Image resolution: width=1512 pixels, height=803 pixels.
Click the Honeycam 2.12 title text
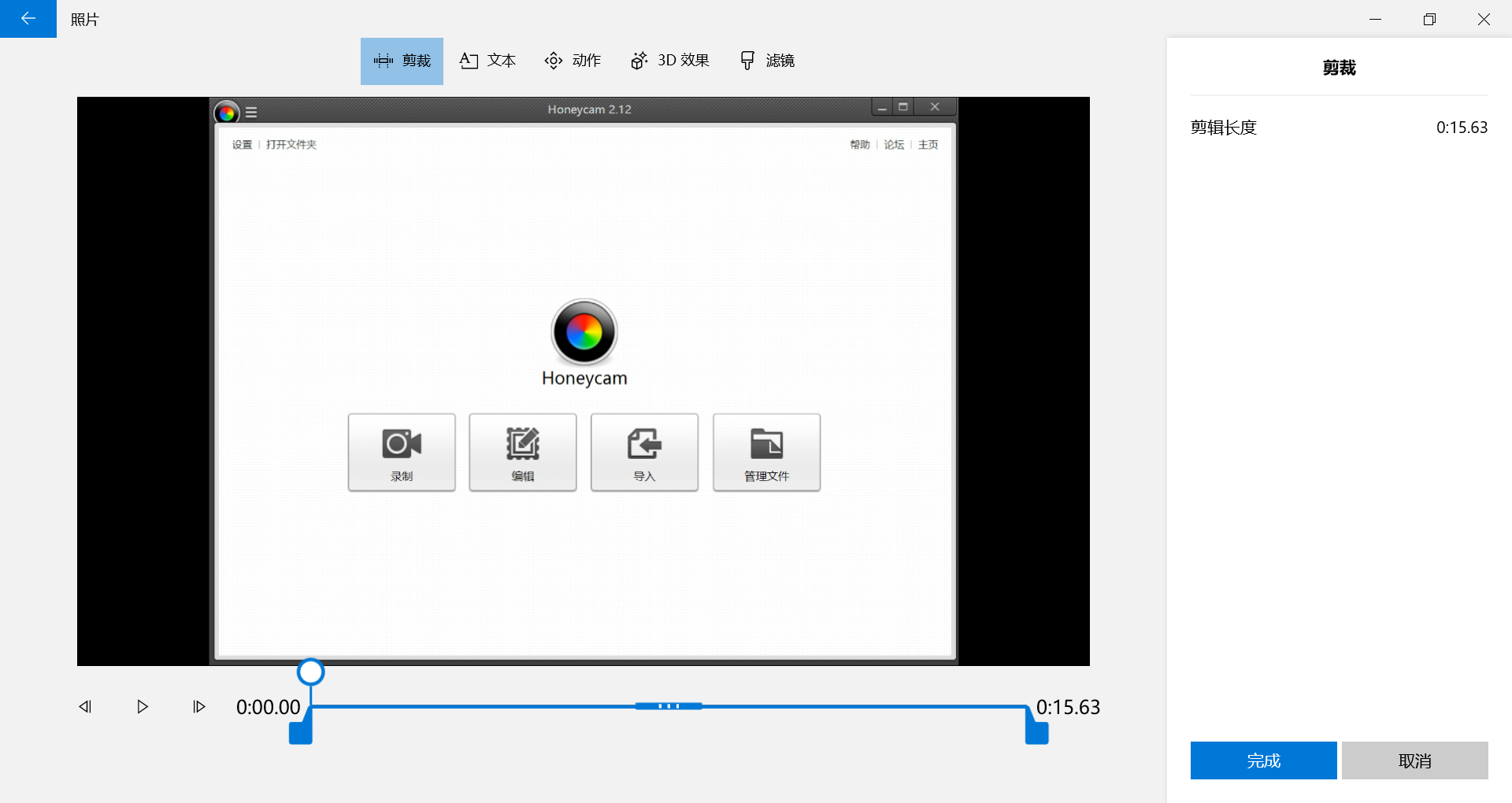(x=590, y=109)
